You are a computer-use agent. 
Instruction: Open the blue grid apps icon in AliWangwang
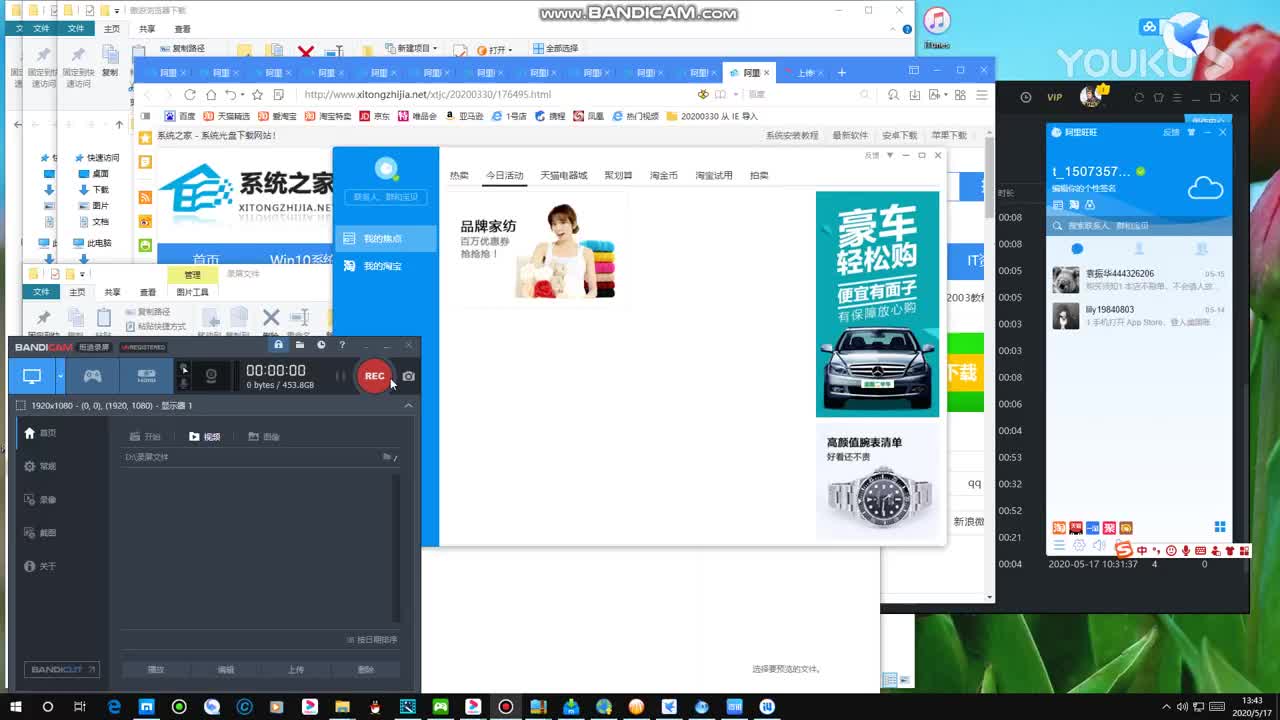(x=1219, y=527)
